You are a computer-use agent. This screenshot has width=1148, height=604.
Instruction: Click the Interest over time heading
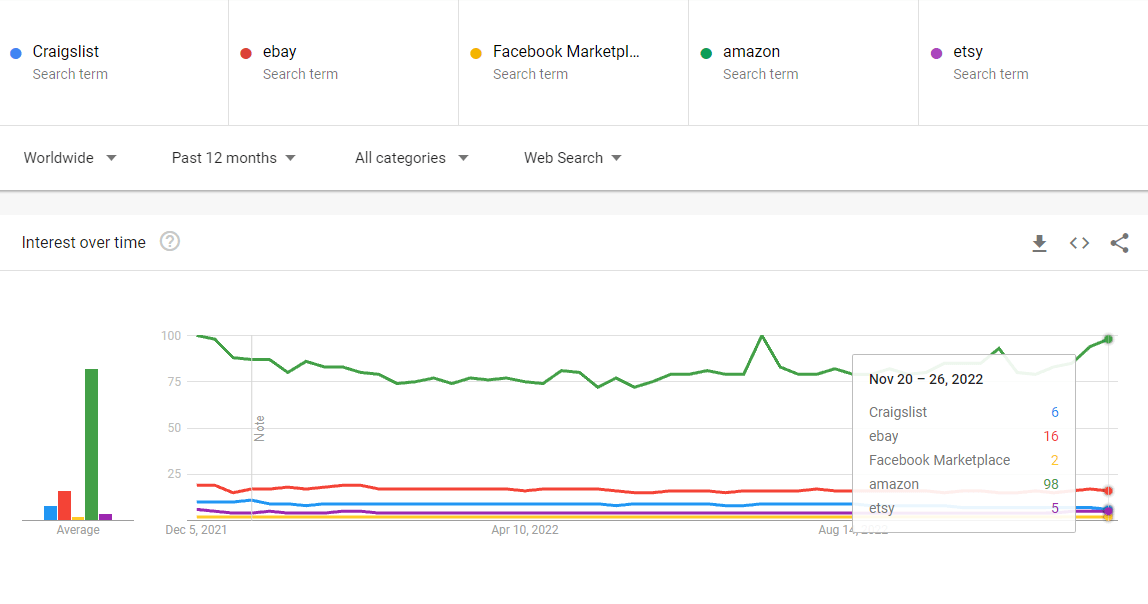[x=83, y=242]
